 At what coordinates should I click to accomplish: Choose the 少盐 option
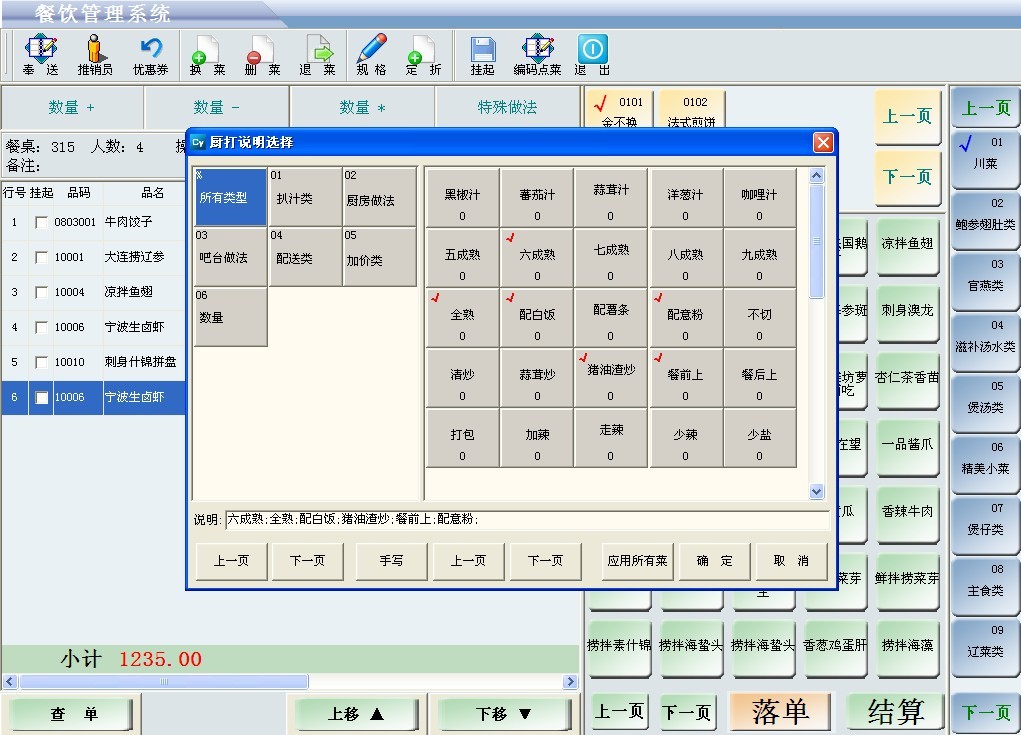(759, 437)
